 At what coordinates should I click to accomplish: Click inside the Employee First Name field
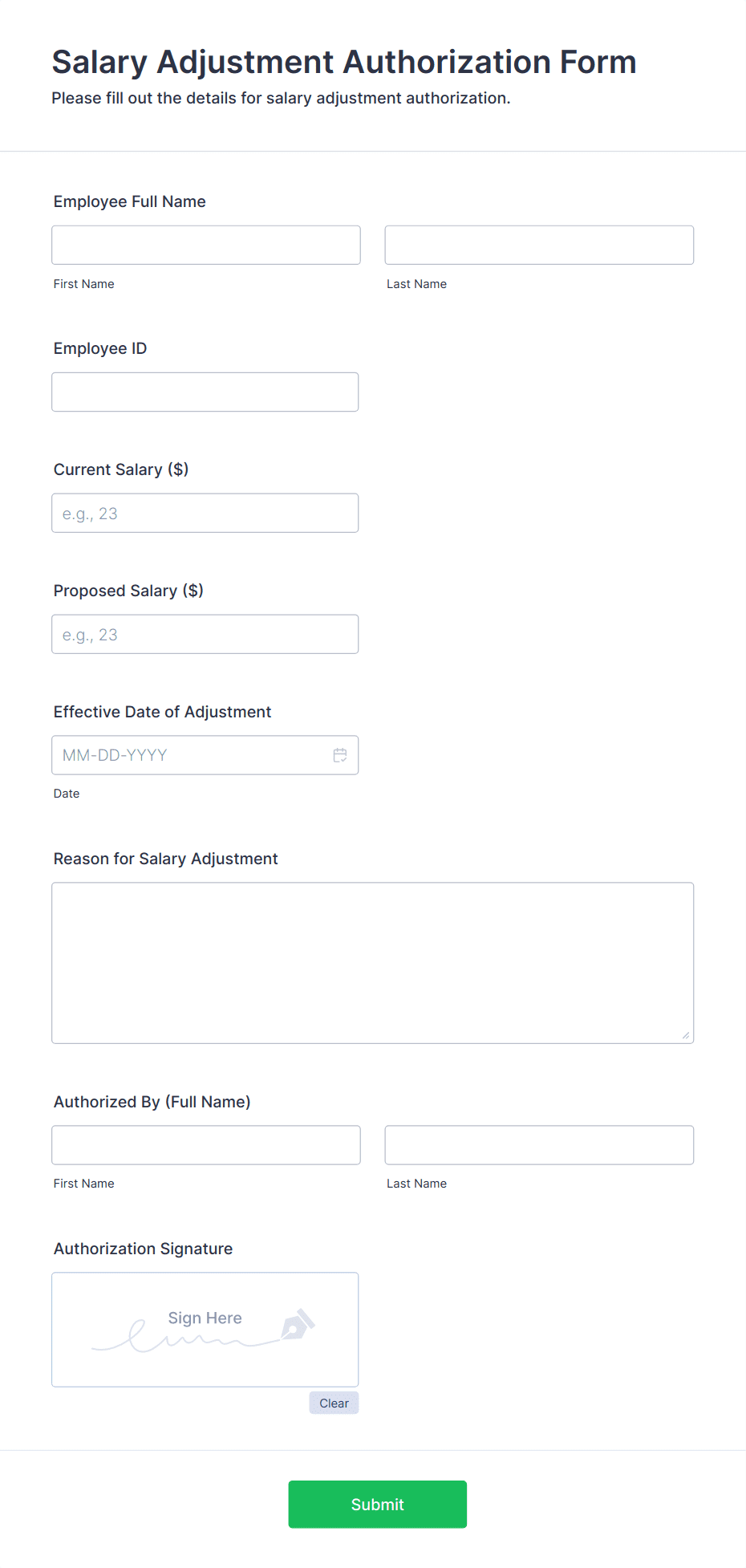pyautogui.click(x=205, y=244)
